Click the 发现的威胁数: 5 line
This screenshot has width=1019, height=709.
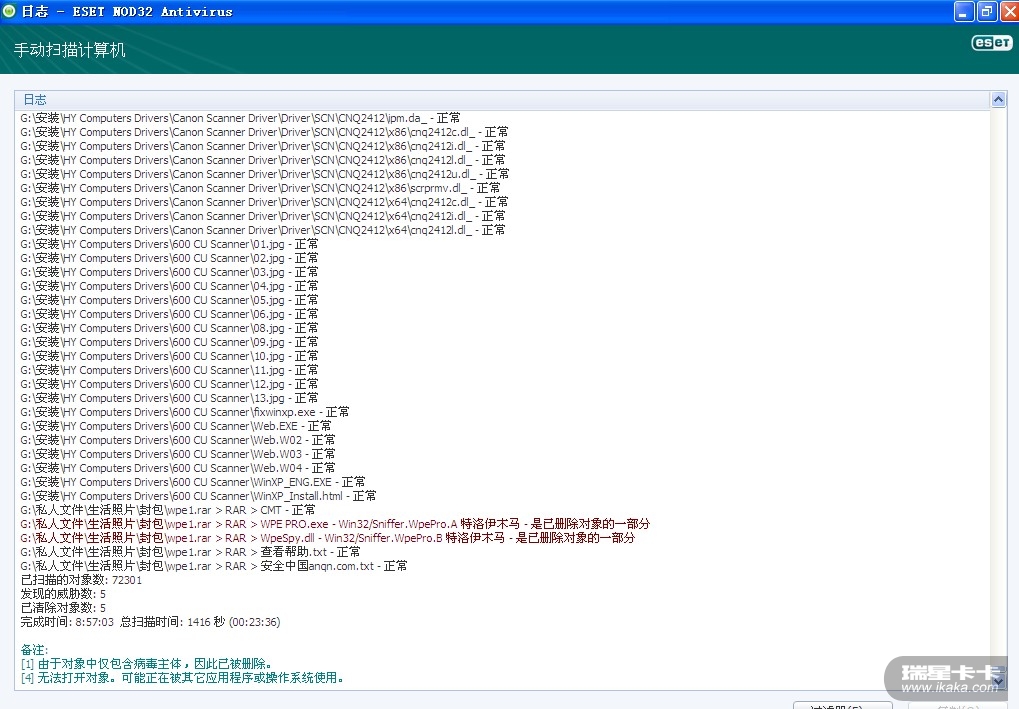click(x=63, y=595)
